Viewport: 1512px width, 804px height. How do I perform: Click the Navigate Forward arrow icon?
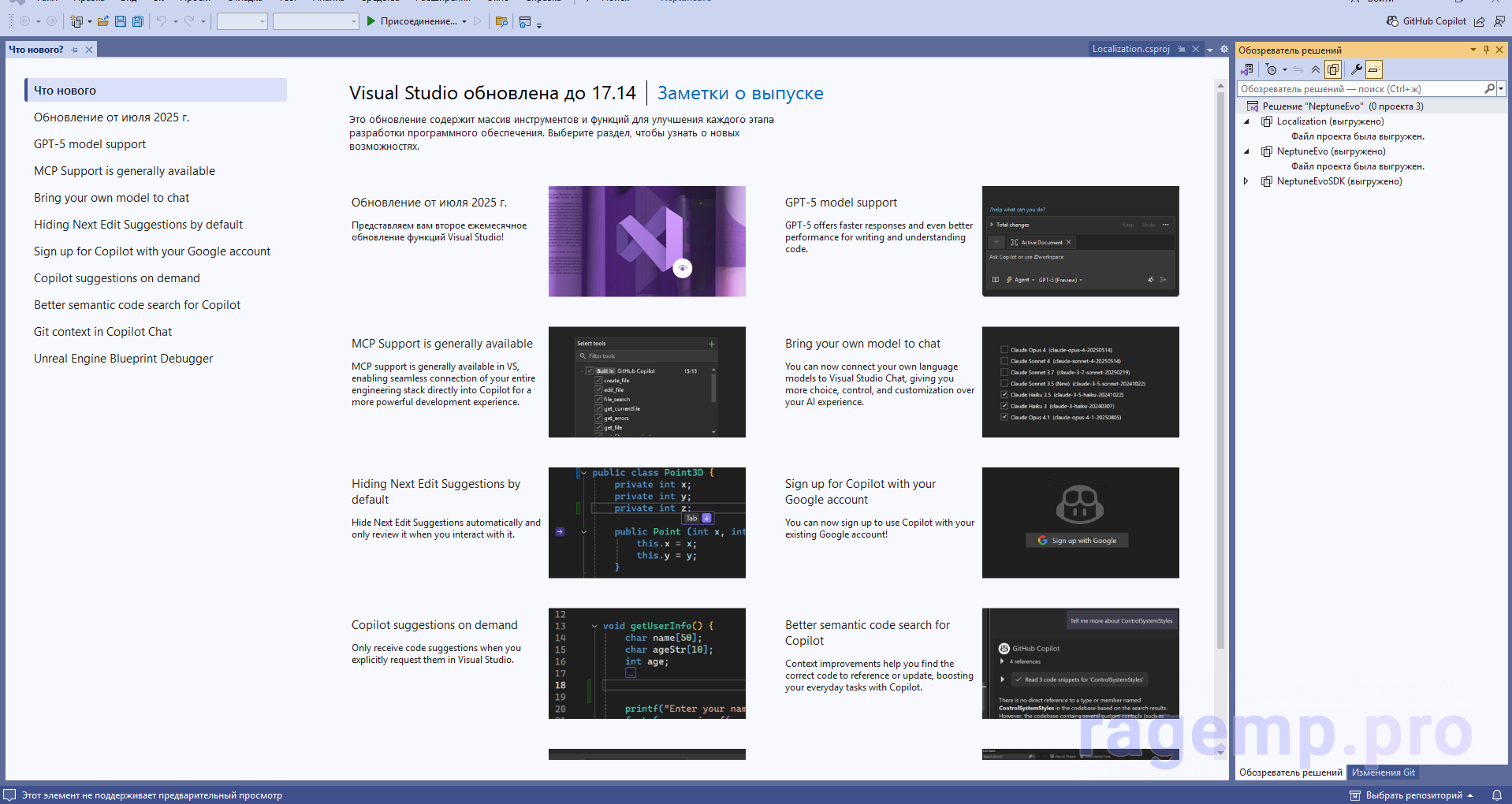pos(51,21)
